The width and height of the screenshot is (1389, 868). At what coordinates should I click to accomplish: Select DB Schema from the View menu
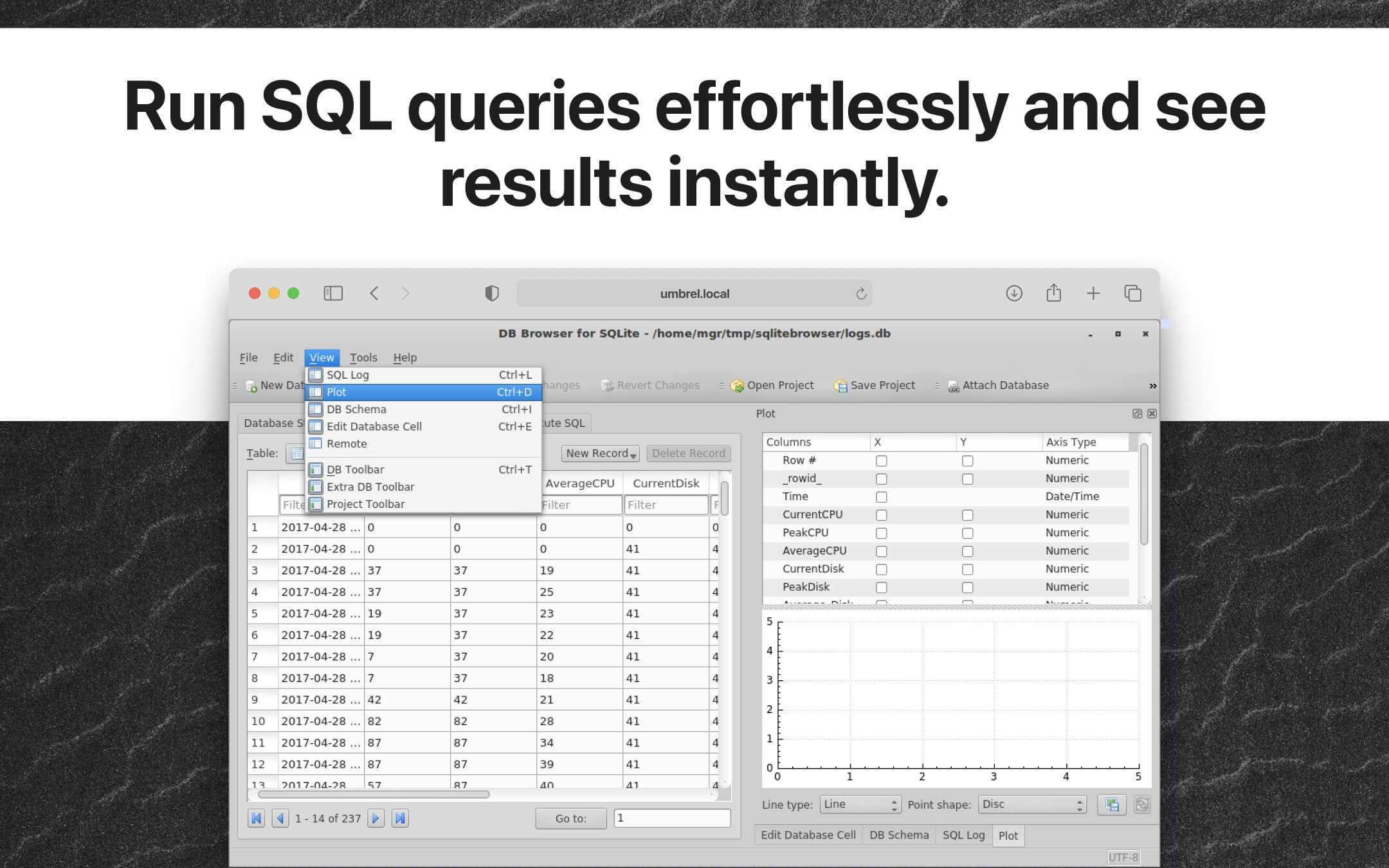point(357,409)
